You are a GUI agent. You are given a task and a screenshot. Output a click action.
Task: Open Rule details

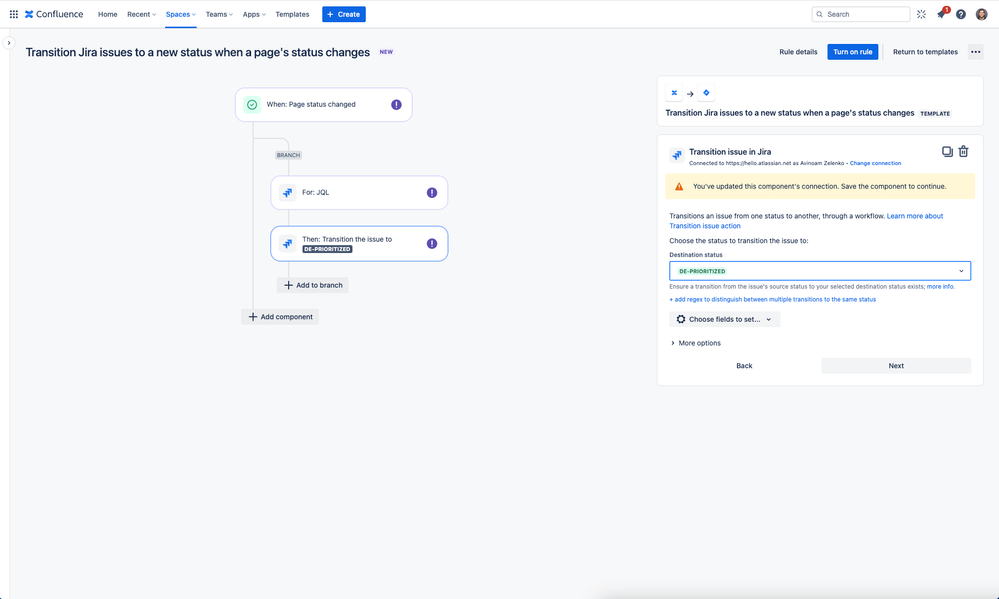(x=798, y=52)
